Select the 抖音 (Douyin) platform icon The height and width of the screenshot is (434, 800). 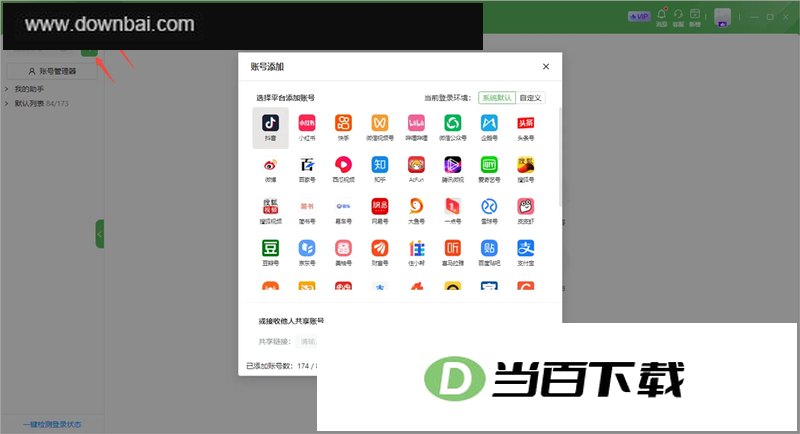click(270, 123)
